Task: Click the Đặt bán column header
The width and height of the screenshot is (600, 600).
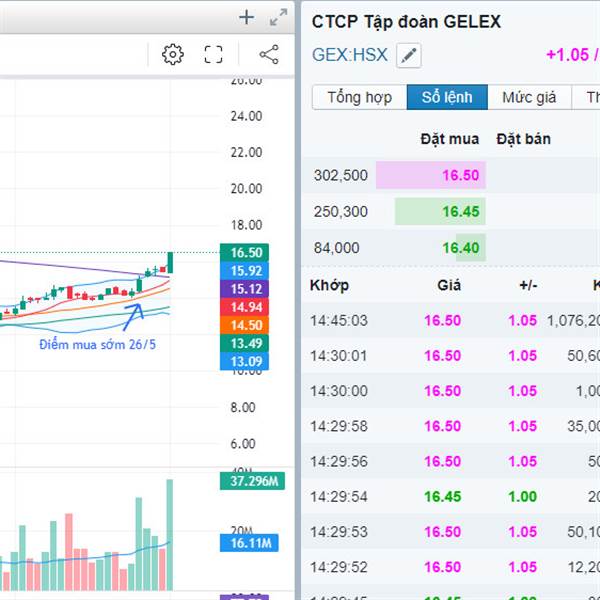Action: [x=523, y=139]
